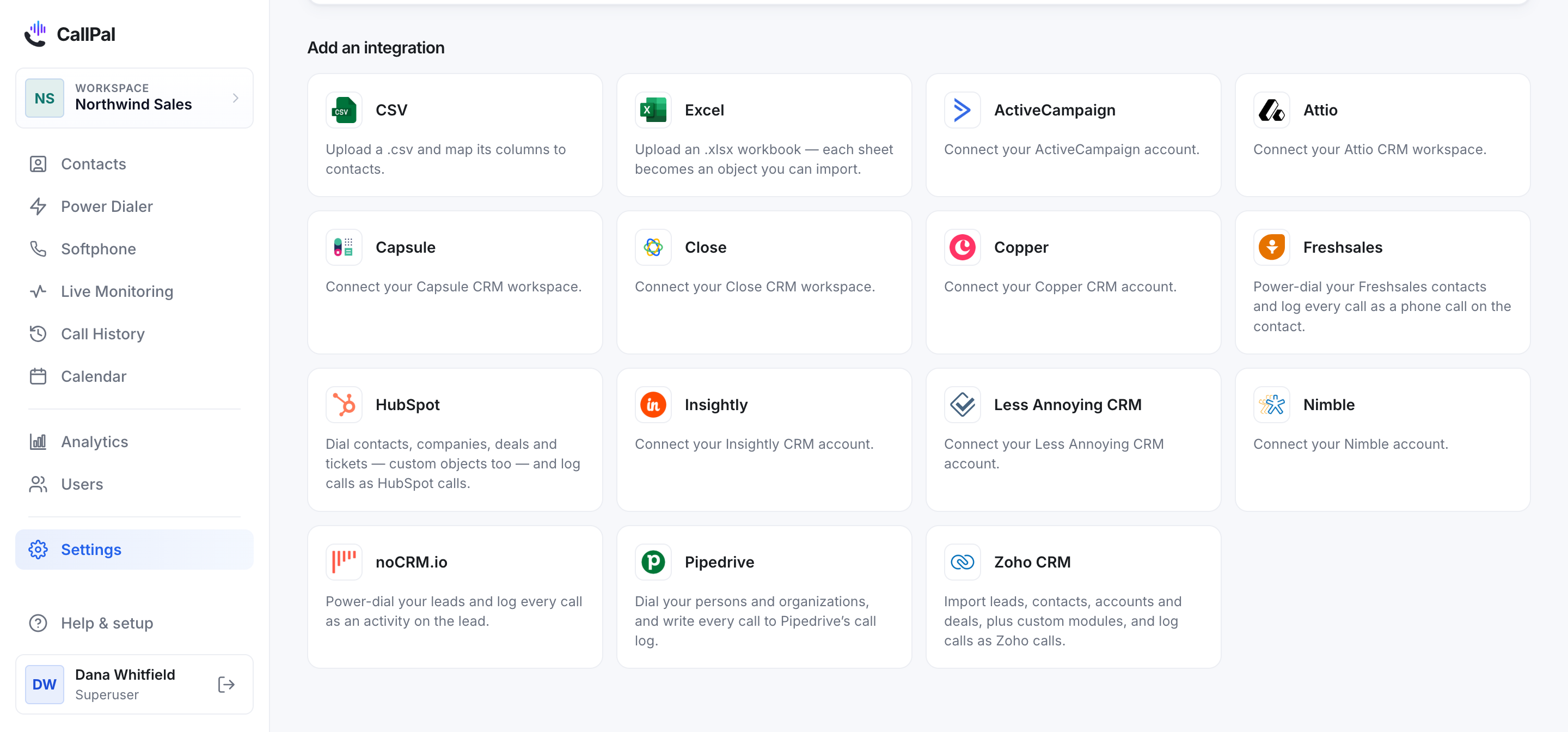Click the Help question mark icon
This screenshot has height=732, width=1568.
(x=38, y=623)
